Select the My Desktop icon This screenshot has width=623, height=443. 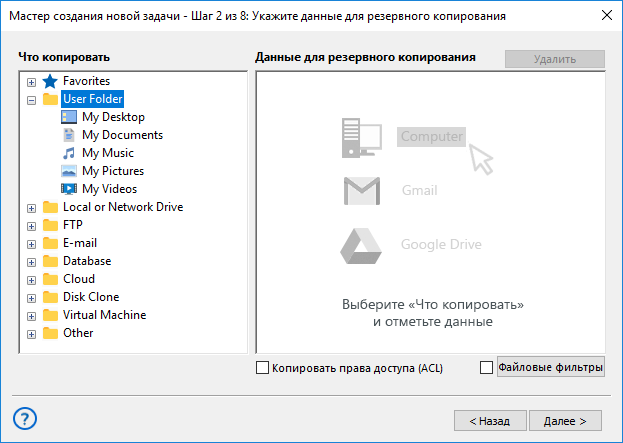point(69,117)
